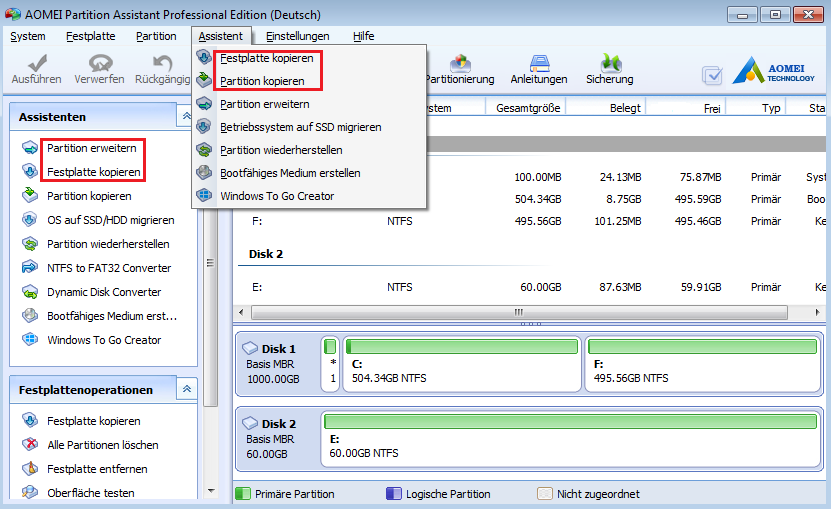This screenshot has height=509, width=831.
Task: Open the Einstellungen menu
Action: pos(297,36)
